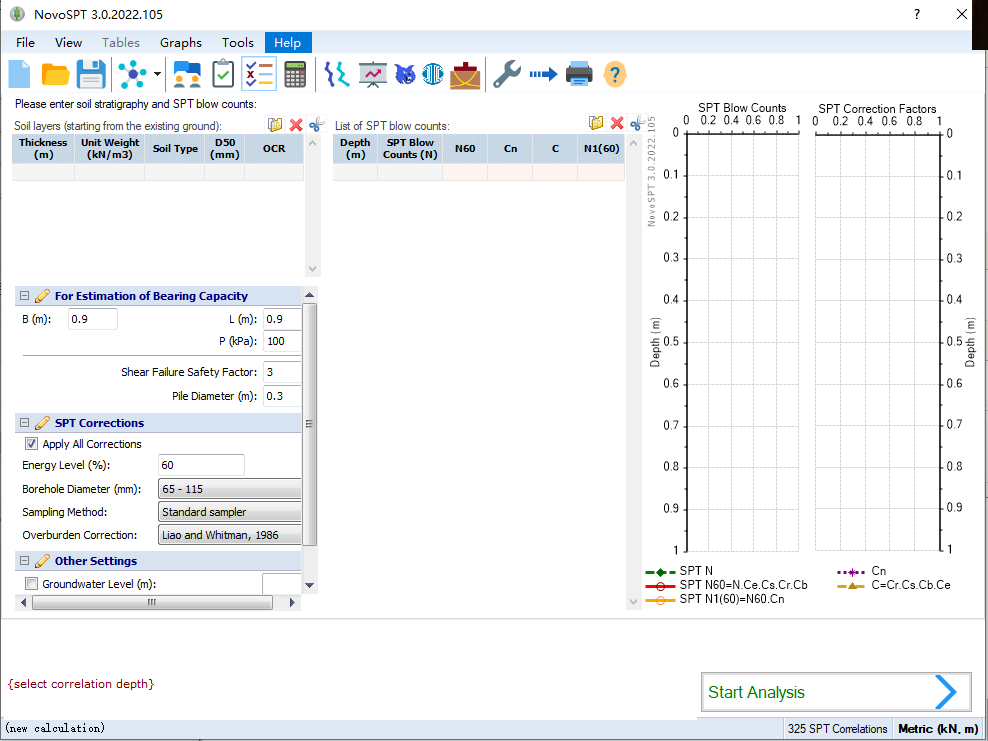
Task: Click the Soil Type column header
Action: coord(175,149)
